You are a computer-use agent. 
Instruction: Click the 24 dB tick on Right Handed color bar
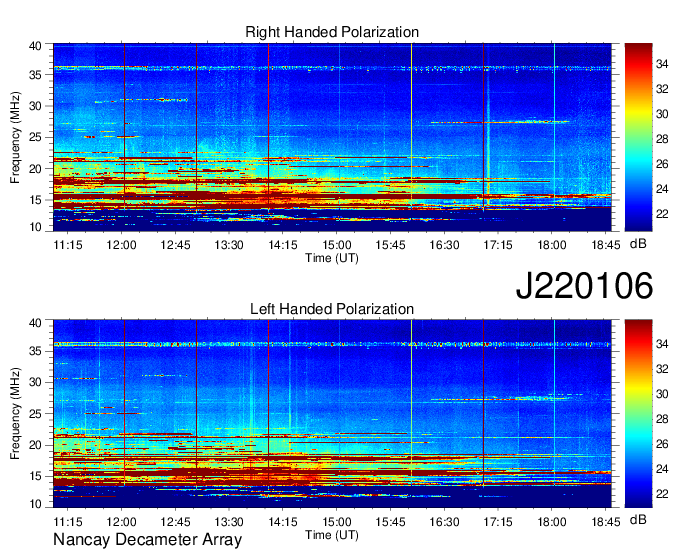pos(662,189)
